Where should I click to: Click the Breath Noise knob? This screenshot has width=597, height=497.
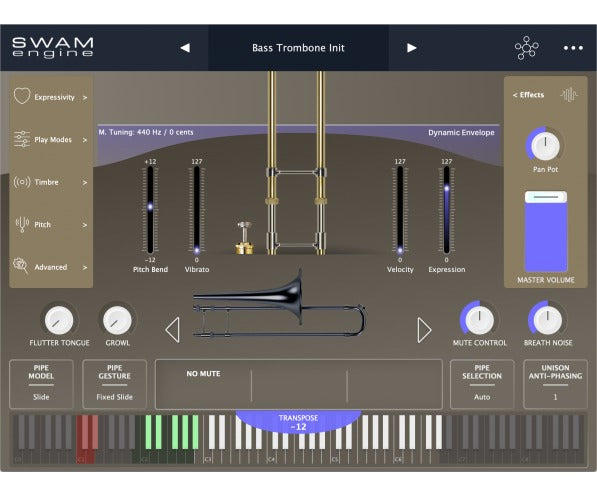(548, 320)
